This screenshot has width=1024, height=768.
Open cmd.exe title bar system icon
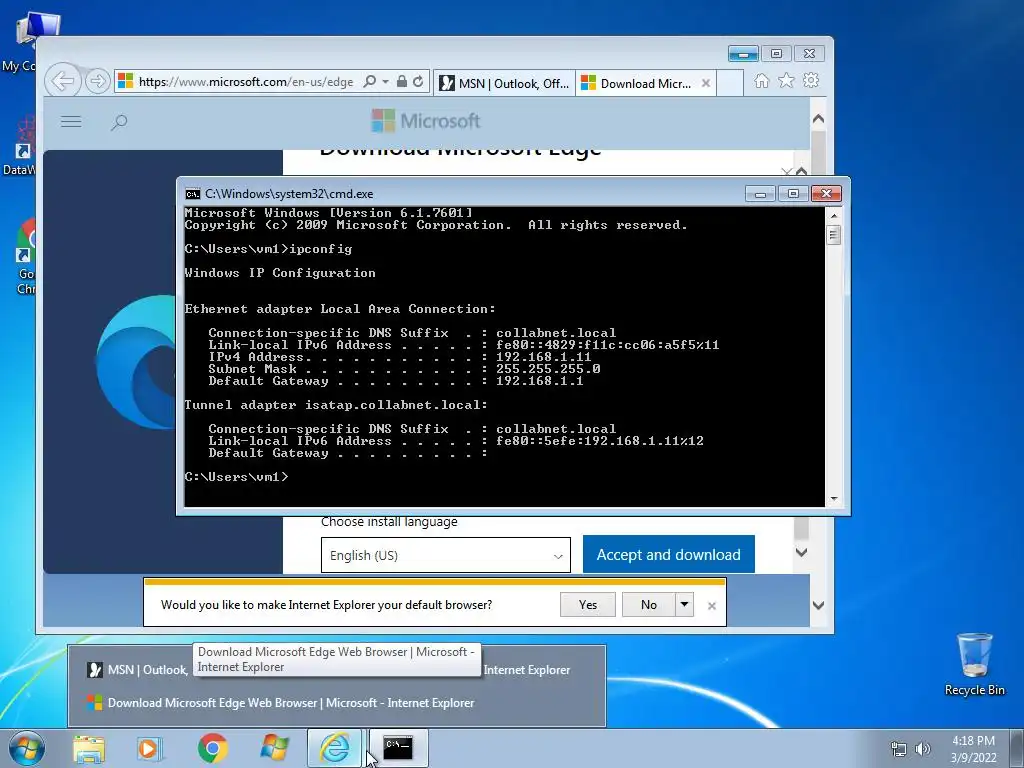[x=193, y=194]
